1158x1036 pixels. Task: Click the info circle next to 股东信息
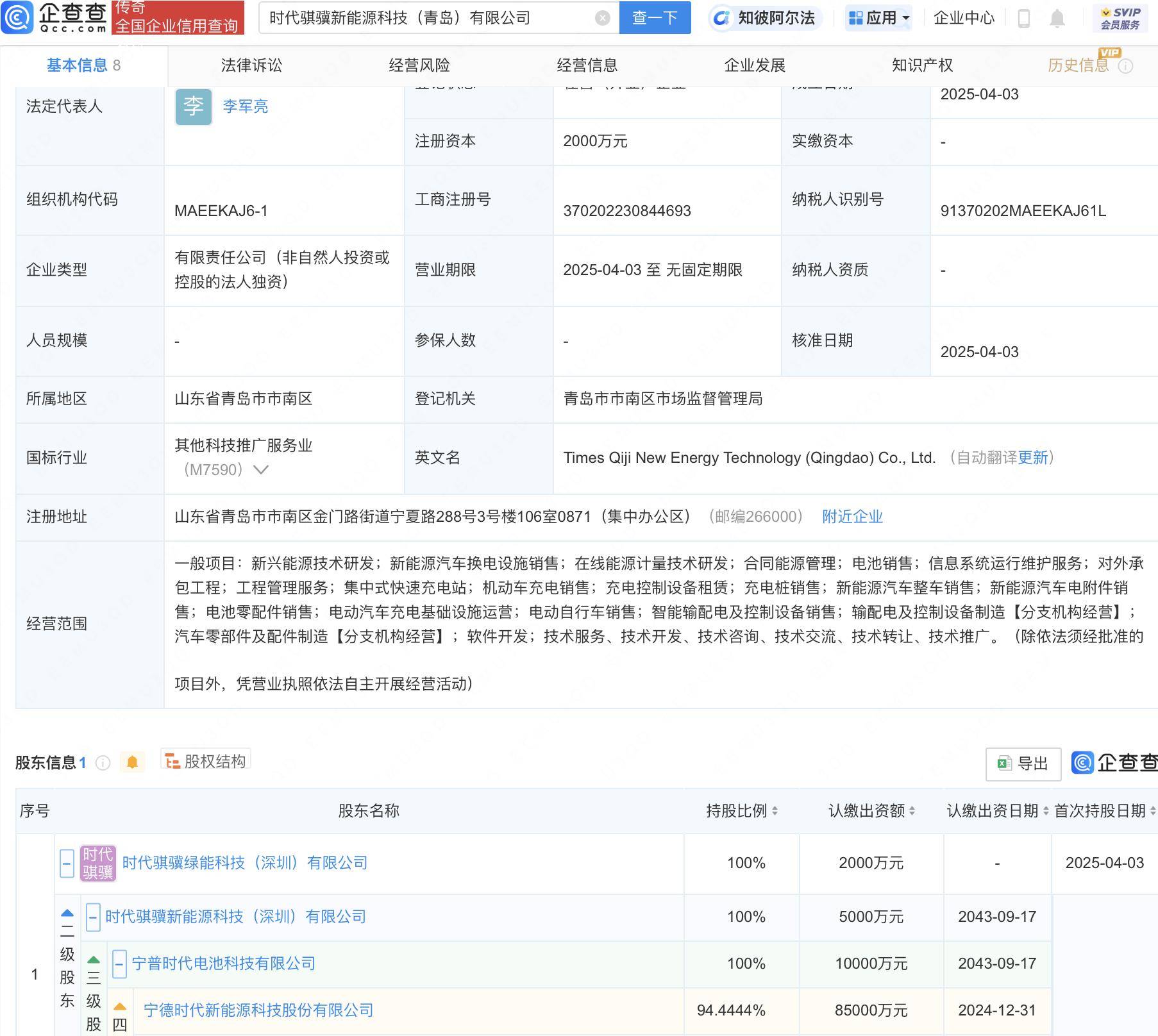coord(102,763)
